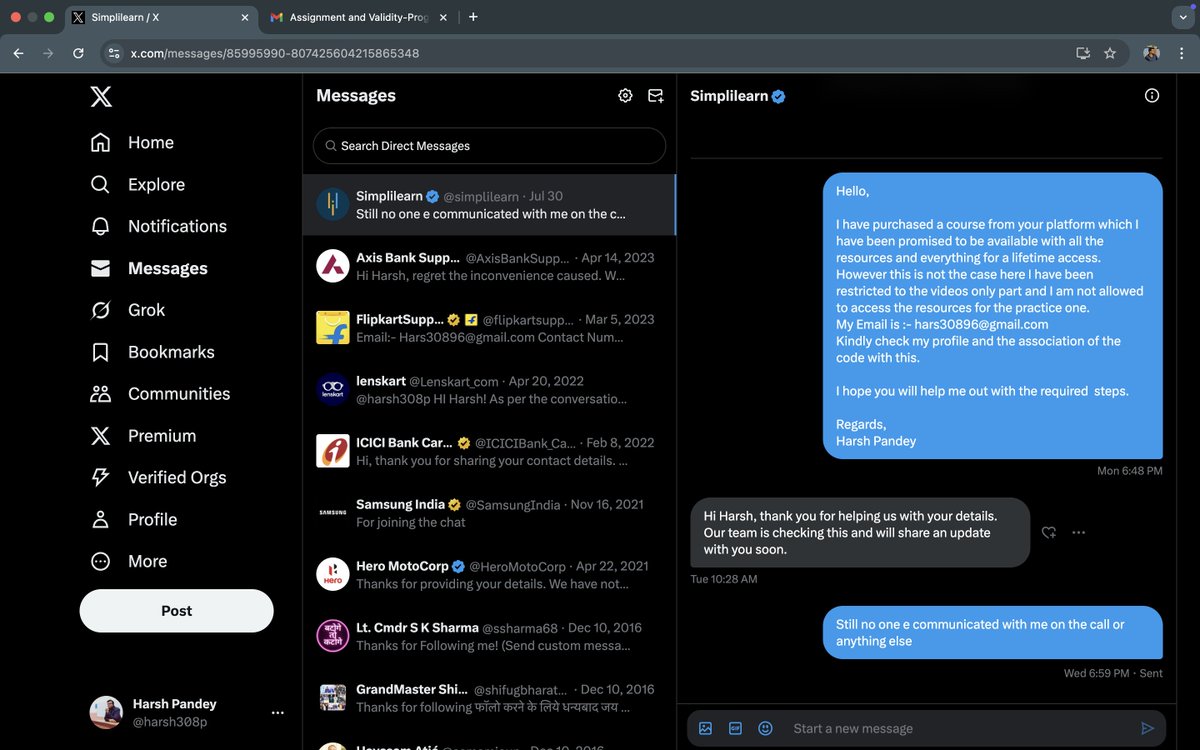
Task: Send the message with the arrow icon
Action: tap(1147, 728)
